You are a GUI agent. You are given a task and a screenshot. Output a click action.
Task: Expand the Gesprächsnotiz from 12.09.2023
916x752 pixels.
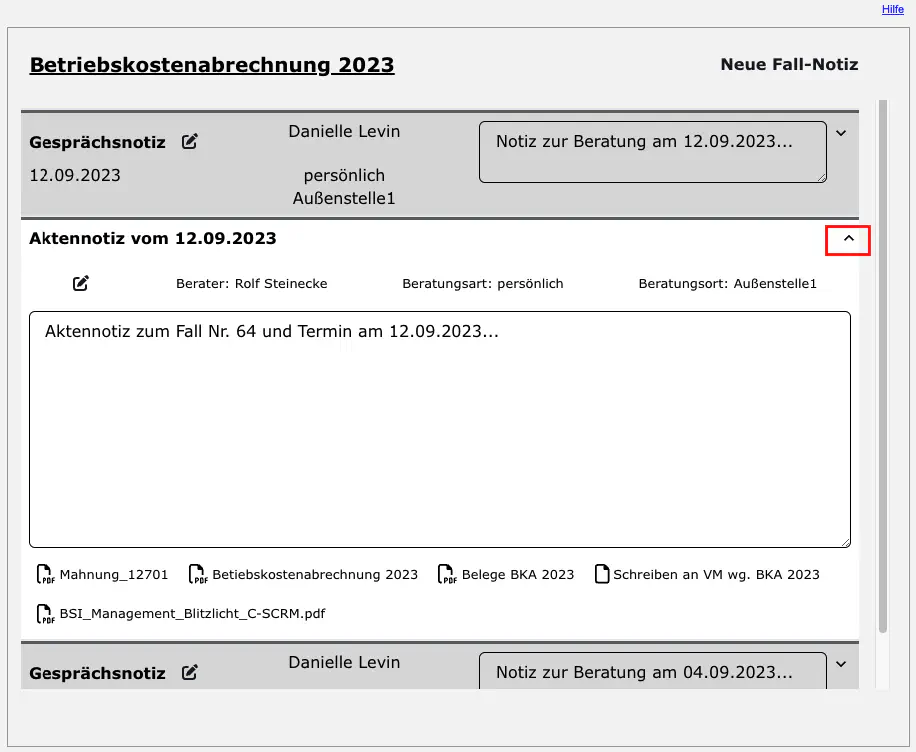841,133
